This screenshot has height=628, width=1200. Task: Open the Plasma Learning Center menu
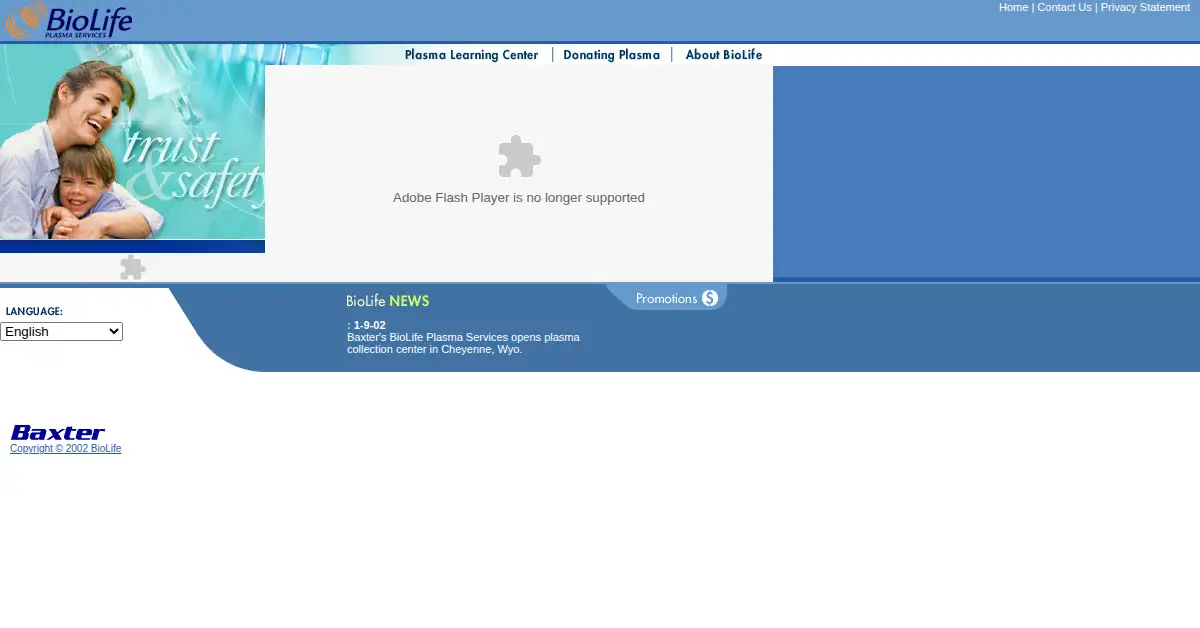(x=471, y=55)
